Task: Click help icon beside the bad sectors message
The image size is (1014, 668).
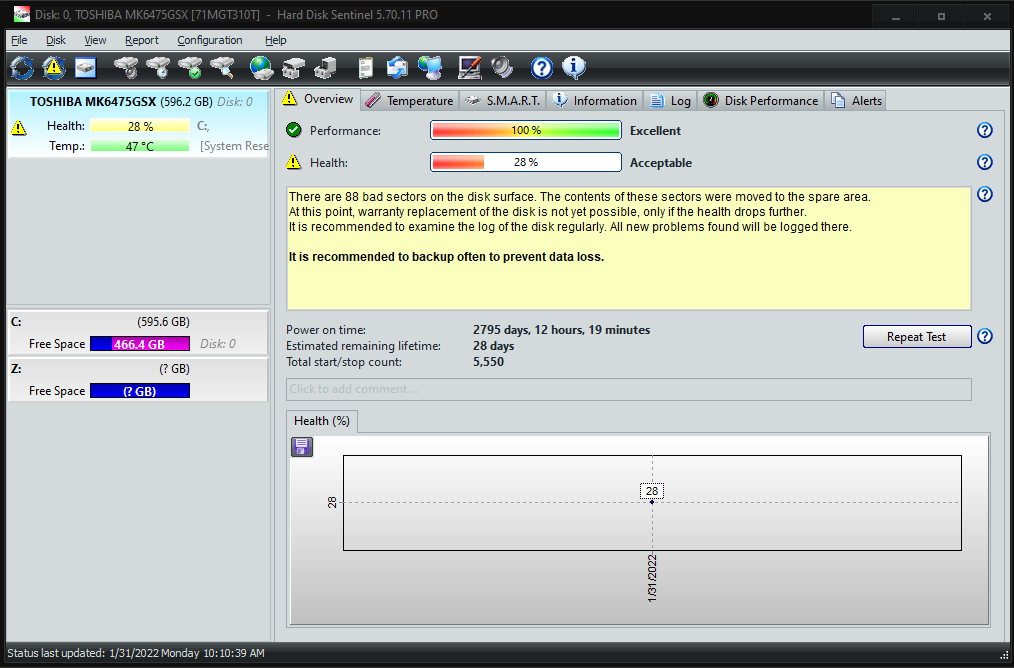Action: 984,193
